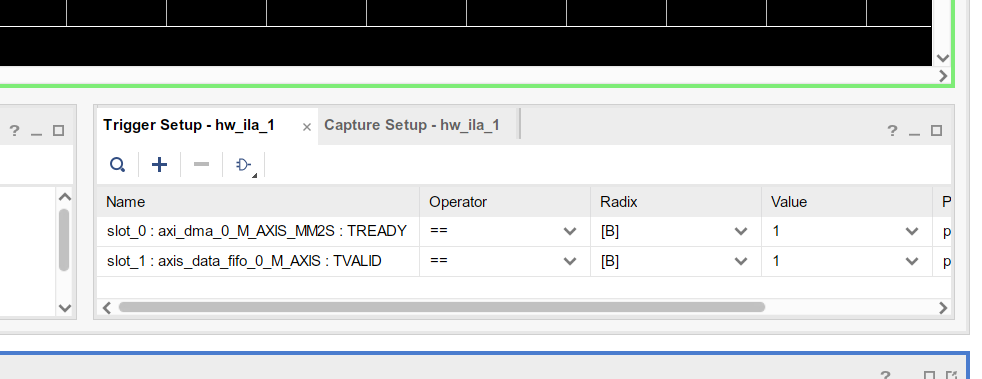Click the horizontal scrollbar in probe table
Viewport: 982px width, 379px height.
[442, 308]
